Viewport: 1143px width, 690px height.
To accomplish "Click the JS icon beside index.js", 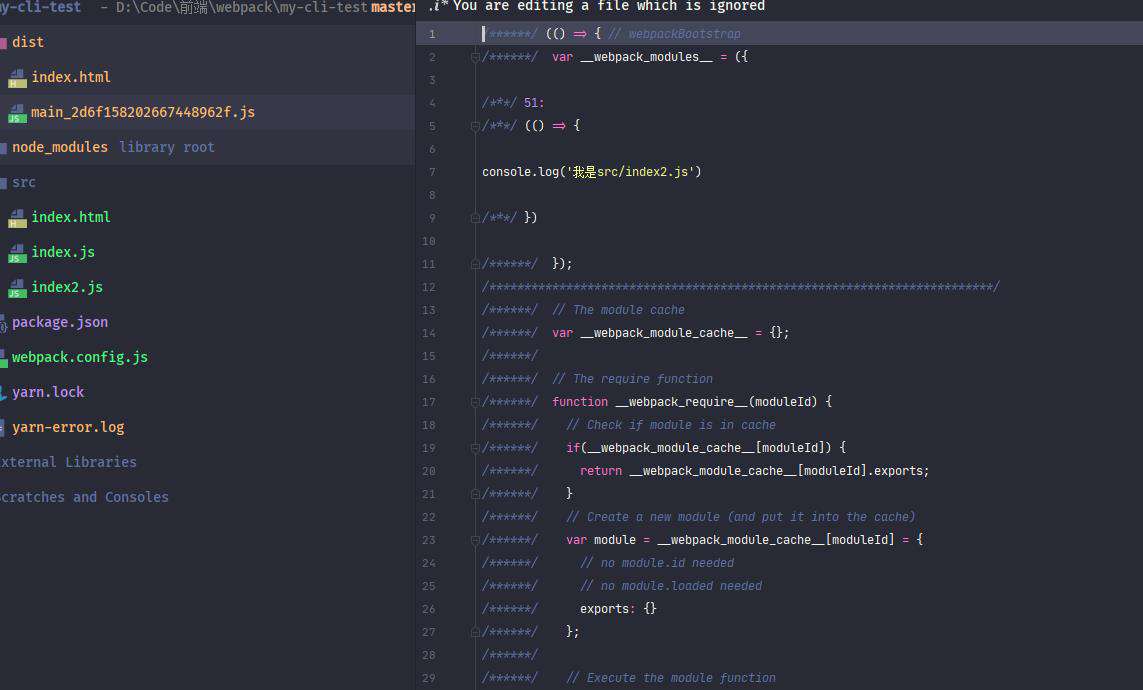I will [x=17, y=253].
